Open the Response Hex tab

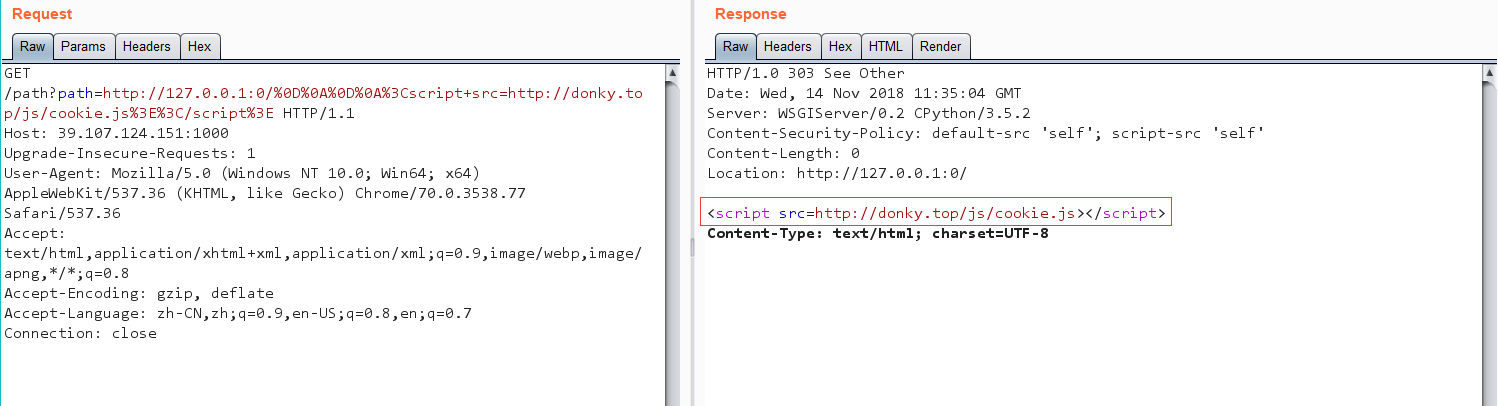[840, 46]
